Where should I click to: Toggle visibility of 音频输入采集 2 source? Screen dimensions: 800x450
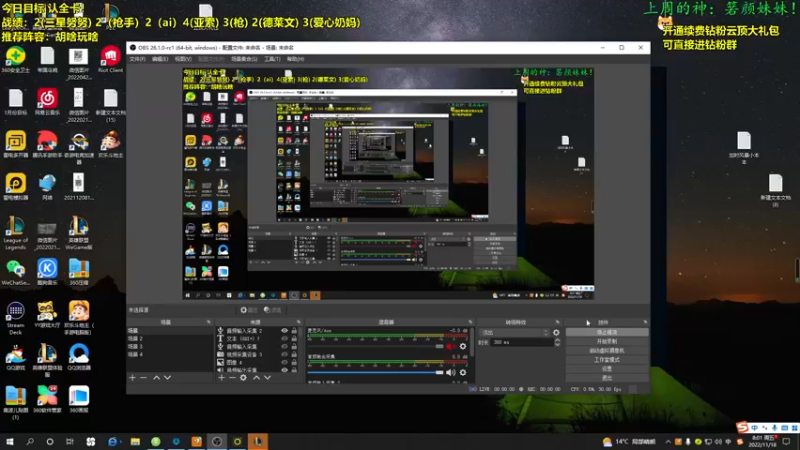[285, 331]
